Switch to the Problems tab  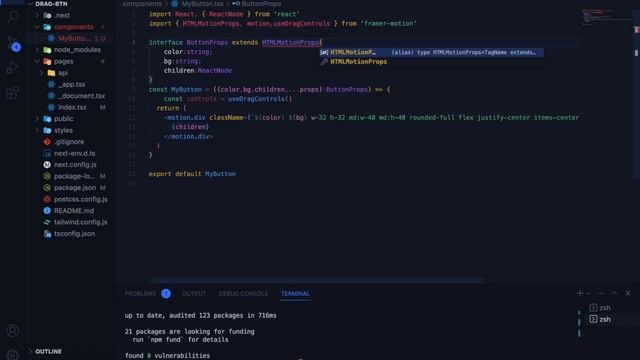[140, 293]
